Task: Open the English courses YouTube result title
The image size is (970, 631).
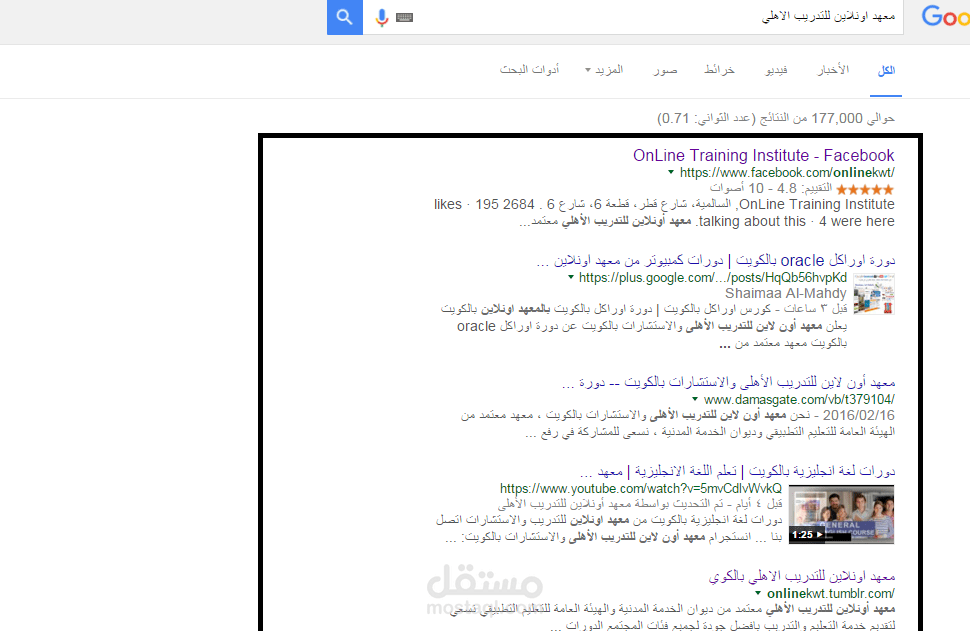Action: click(x=737, y=471)
